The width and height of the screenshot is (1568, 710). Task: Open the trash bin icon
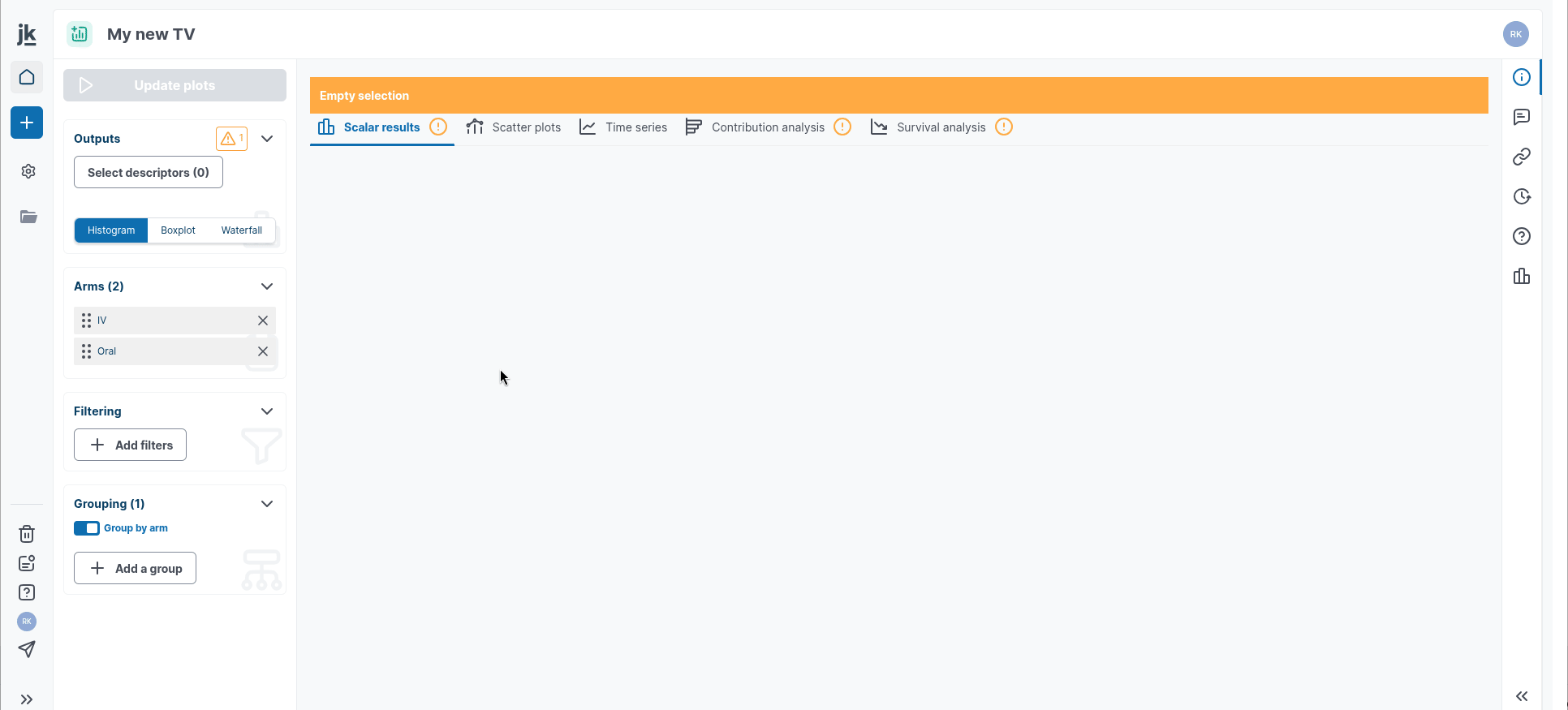pos(27,533)
